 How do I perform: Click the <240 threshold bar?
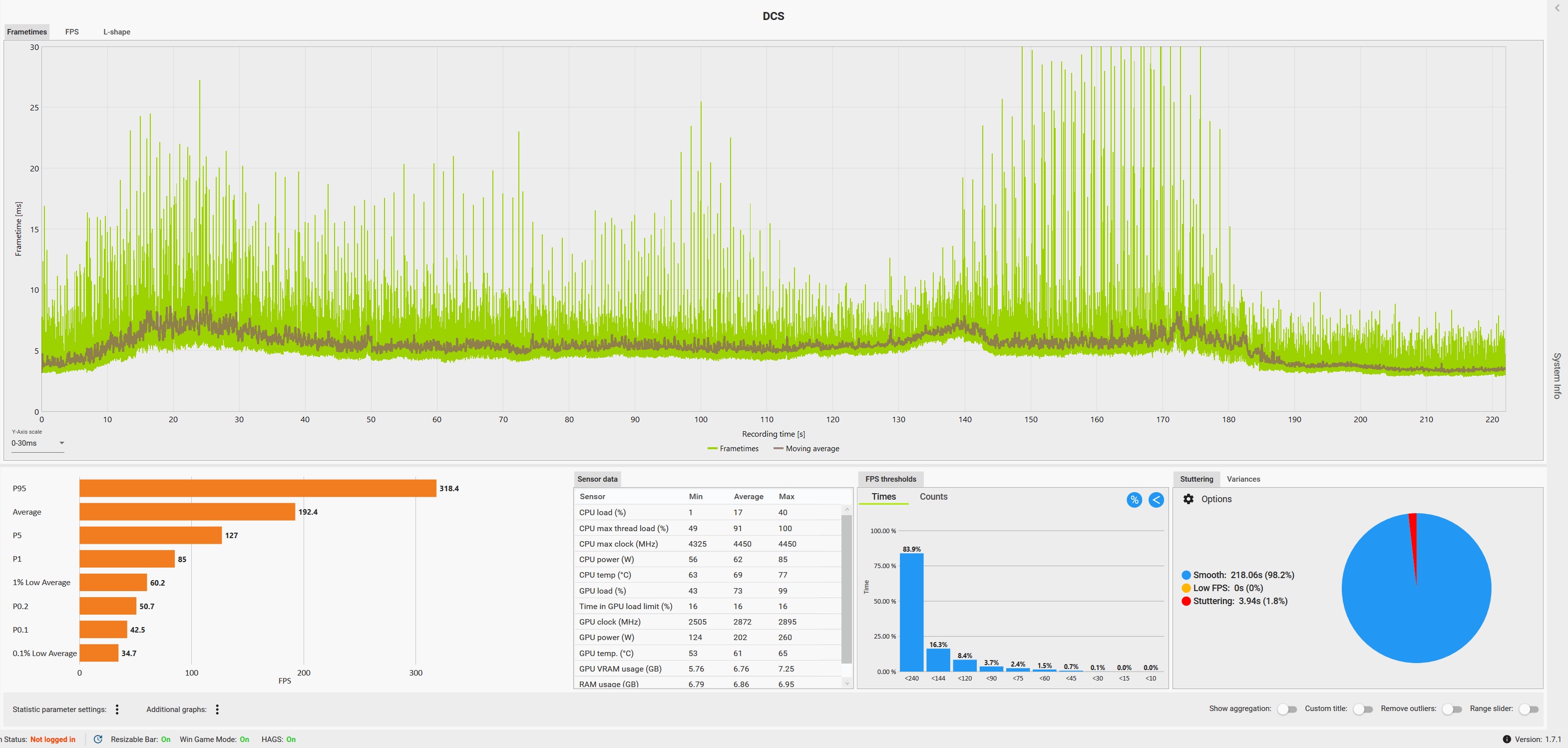click(x=911, y=612)
